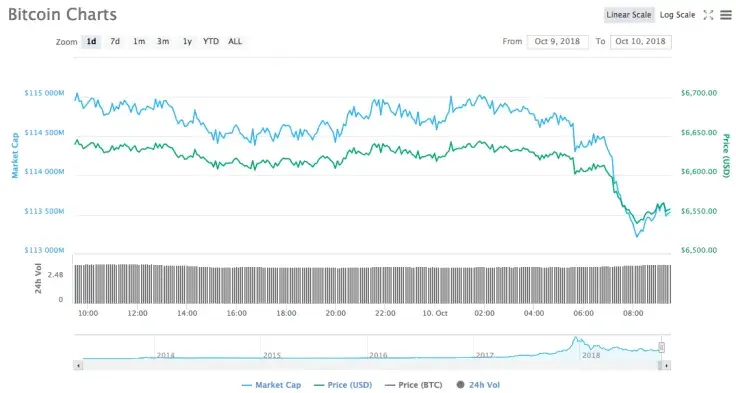736x393 pixels.
Task: Select the 1d zoom range
Action: 91,41
